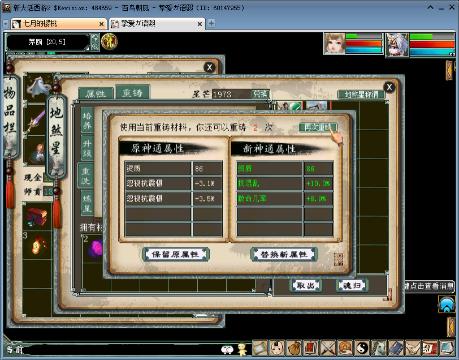Click the white horse mount icon
The image size is (459, 360).
pos(379,348)
